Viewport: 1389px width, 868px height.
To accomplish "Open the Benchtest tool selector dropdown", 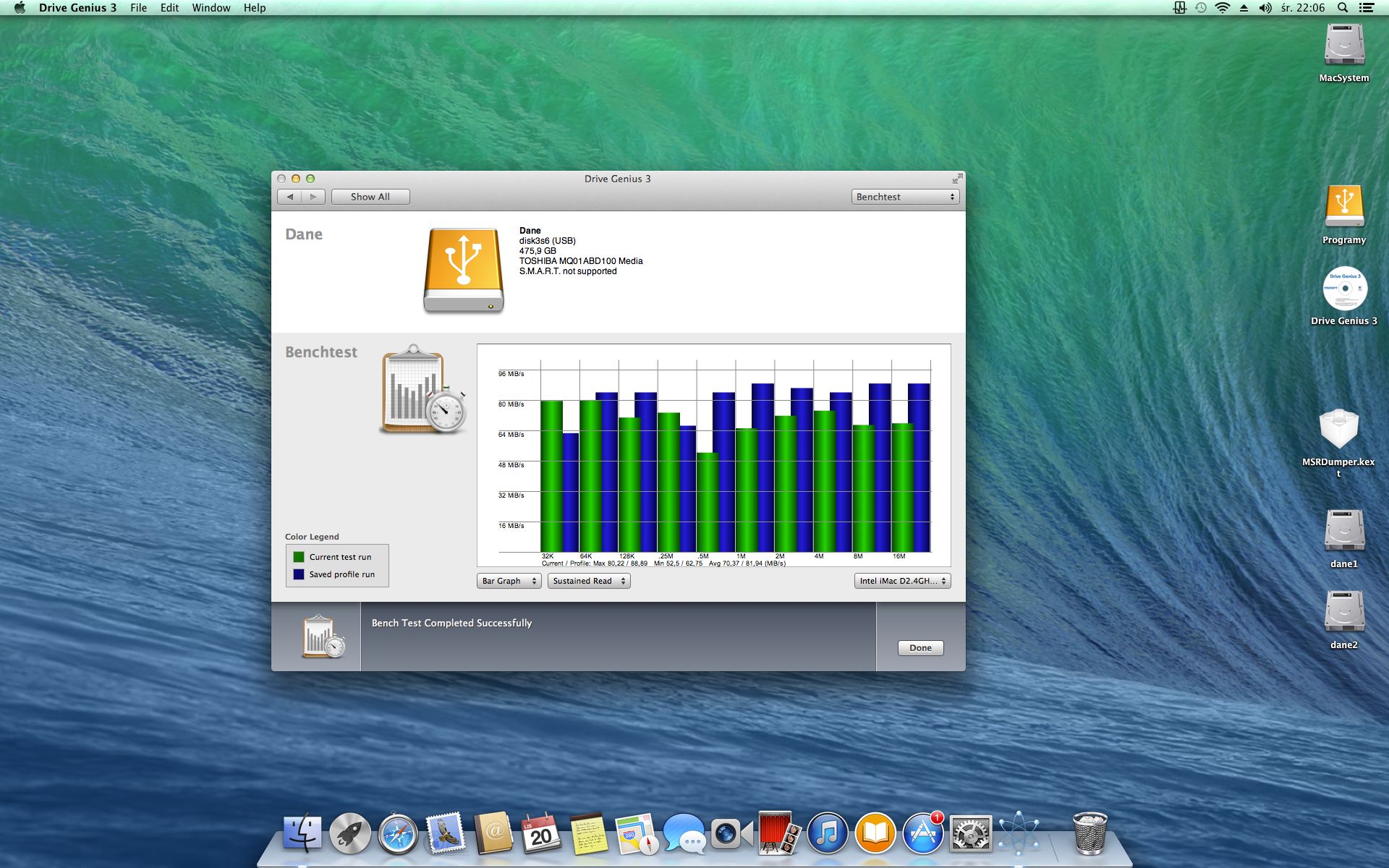I will [x=905, y=197].
